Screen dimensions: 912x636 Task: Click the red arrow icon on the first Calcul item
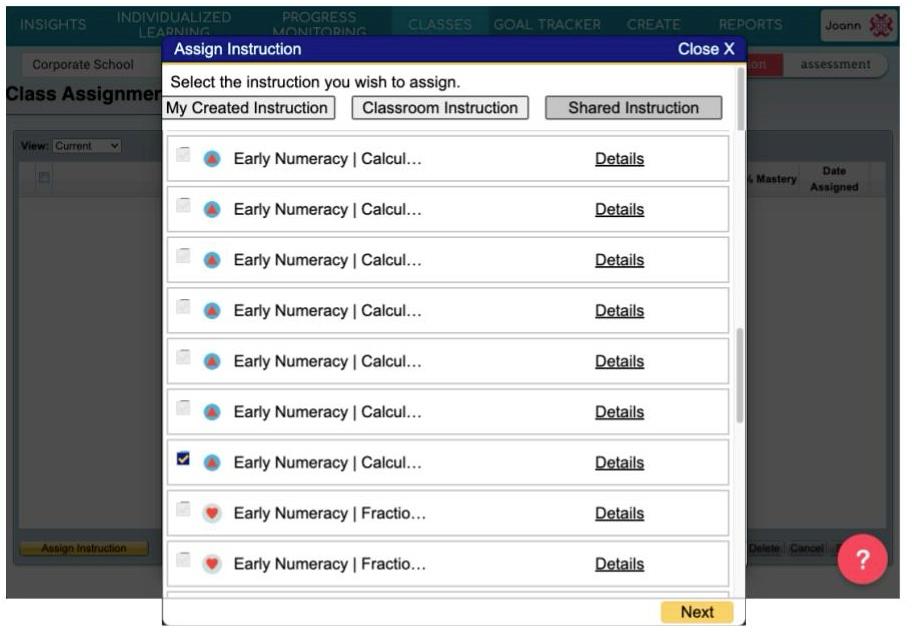coord(210,157)
